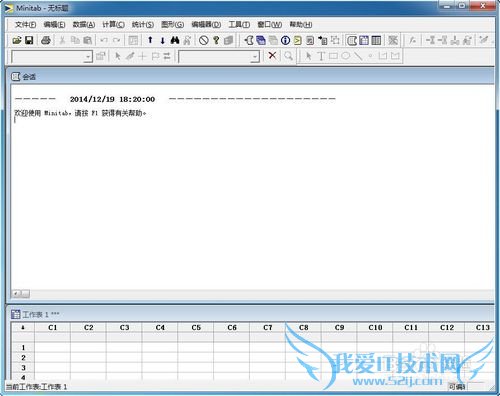Open the 编辑器(D) menu

pos(206,24)
